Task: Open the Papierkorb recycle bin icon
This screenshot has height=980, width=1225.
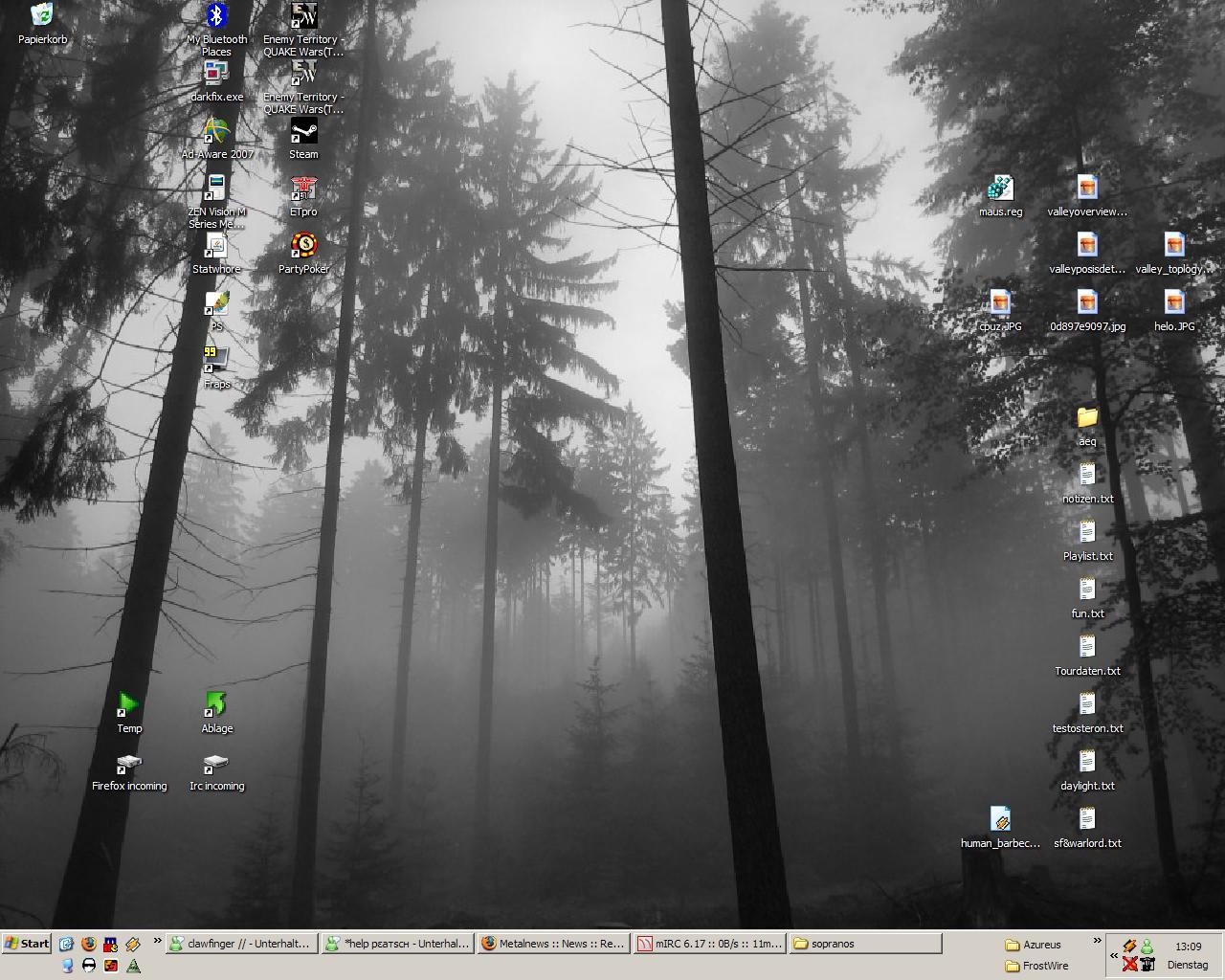Action: 42,23
